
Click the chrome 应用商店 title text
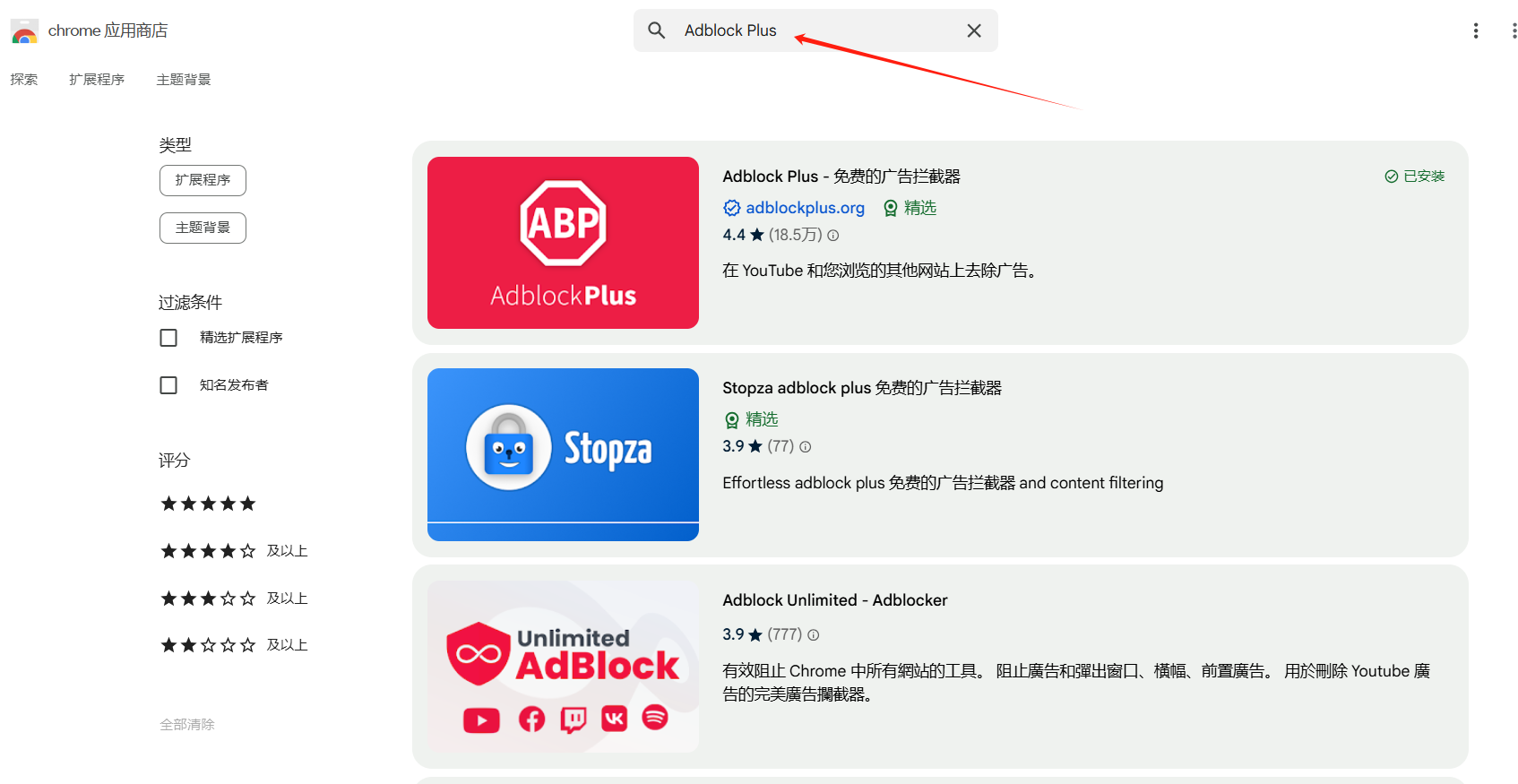108,30
